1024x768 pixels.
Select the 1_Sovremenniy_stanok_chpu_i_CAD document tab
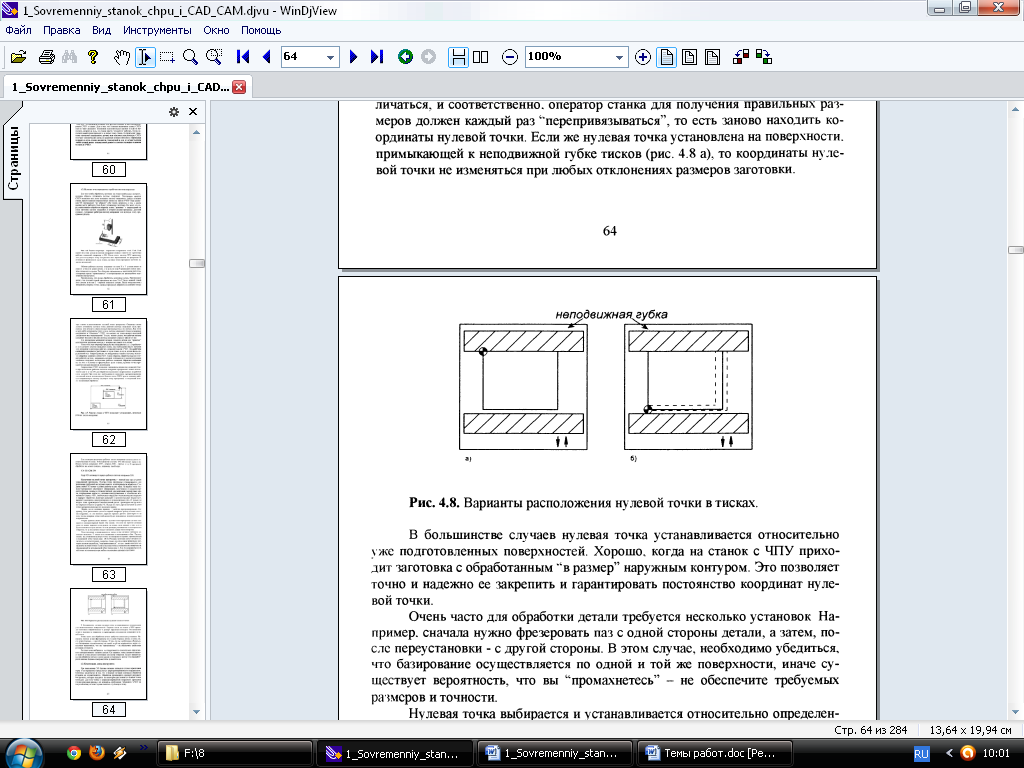(121, 87)
